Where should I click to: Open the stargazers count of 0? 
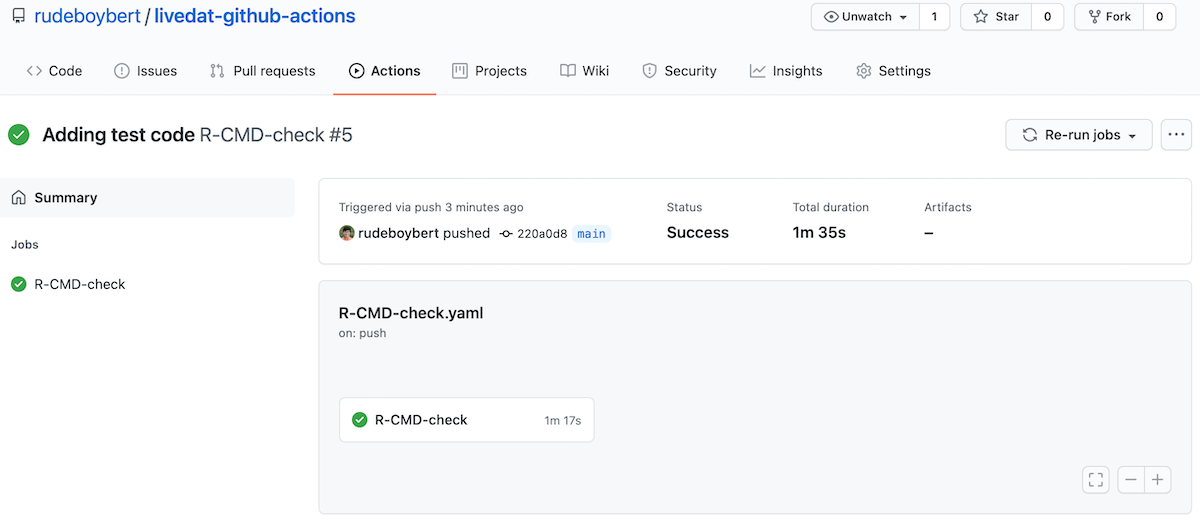(x=1047, y=17)
